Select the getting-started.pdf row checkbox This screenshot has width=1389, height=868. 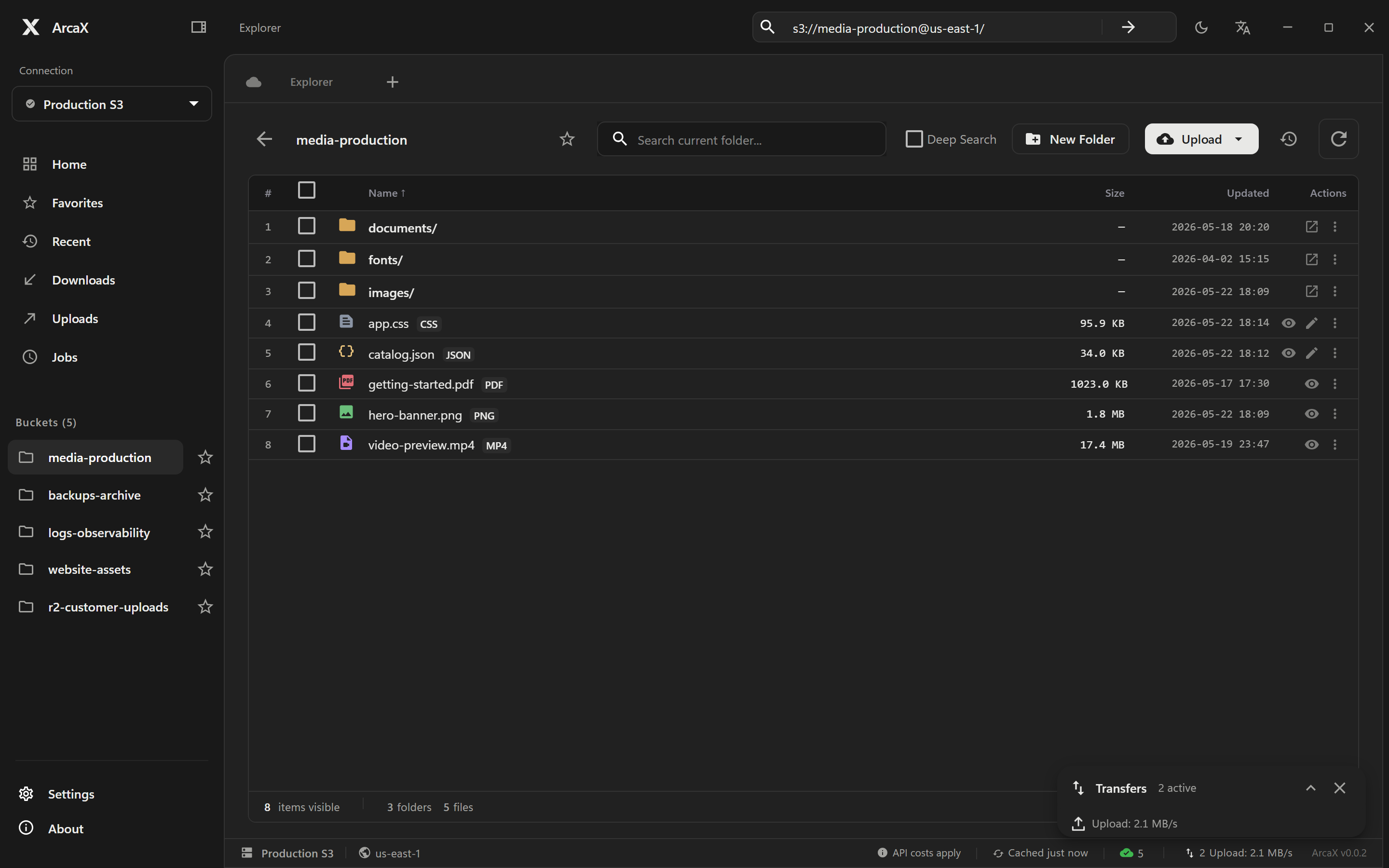307,383
